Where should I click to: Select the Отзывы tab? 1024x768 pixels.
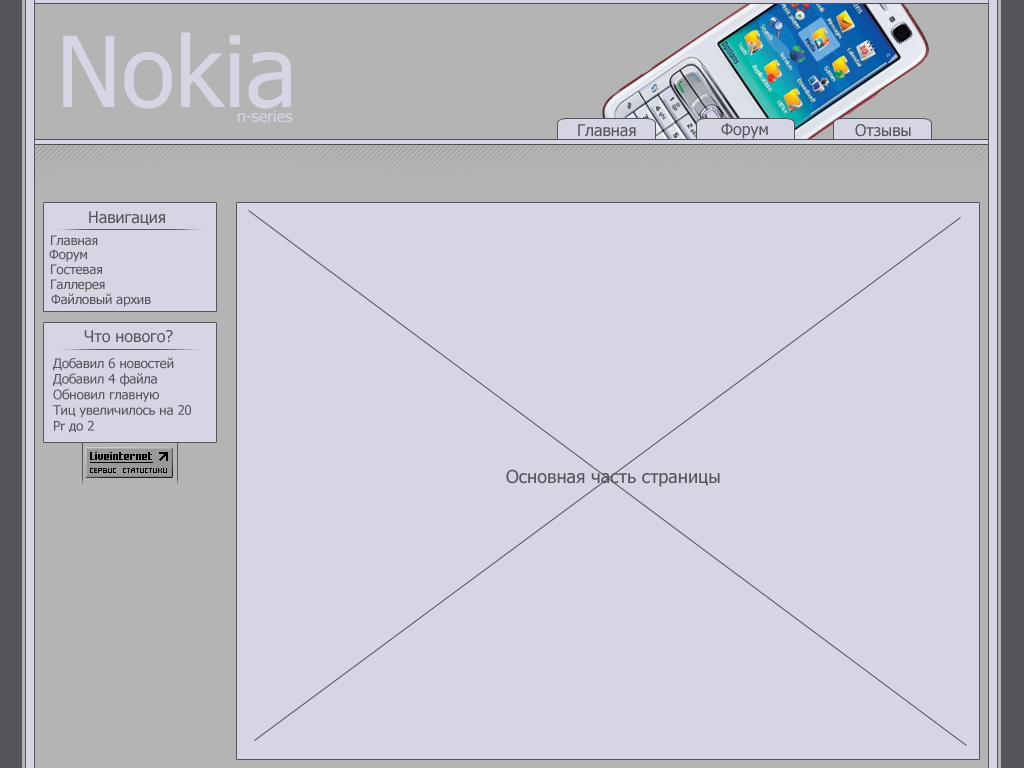(882, 129)
